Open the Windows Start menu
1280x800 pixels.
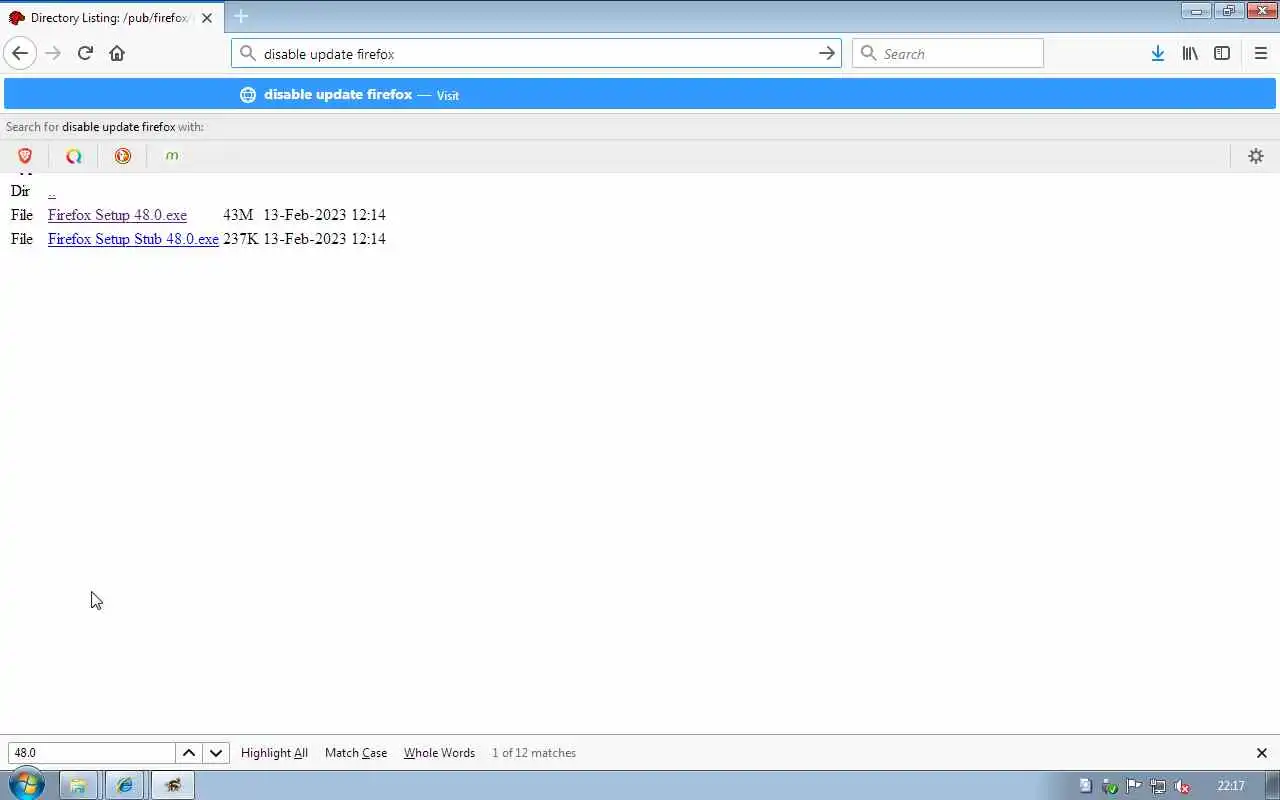tap(26, 785)
